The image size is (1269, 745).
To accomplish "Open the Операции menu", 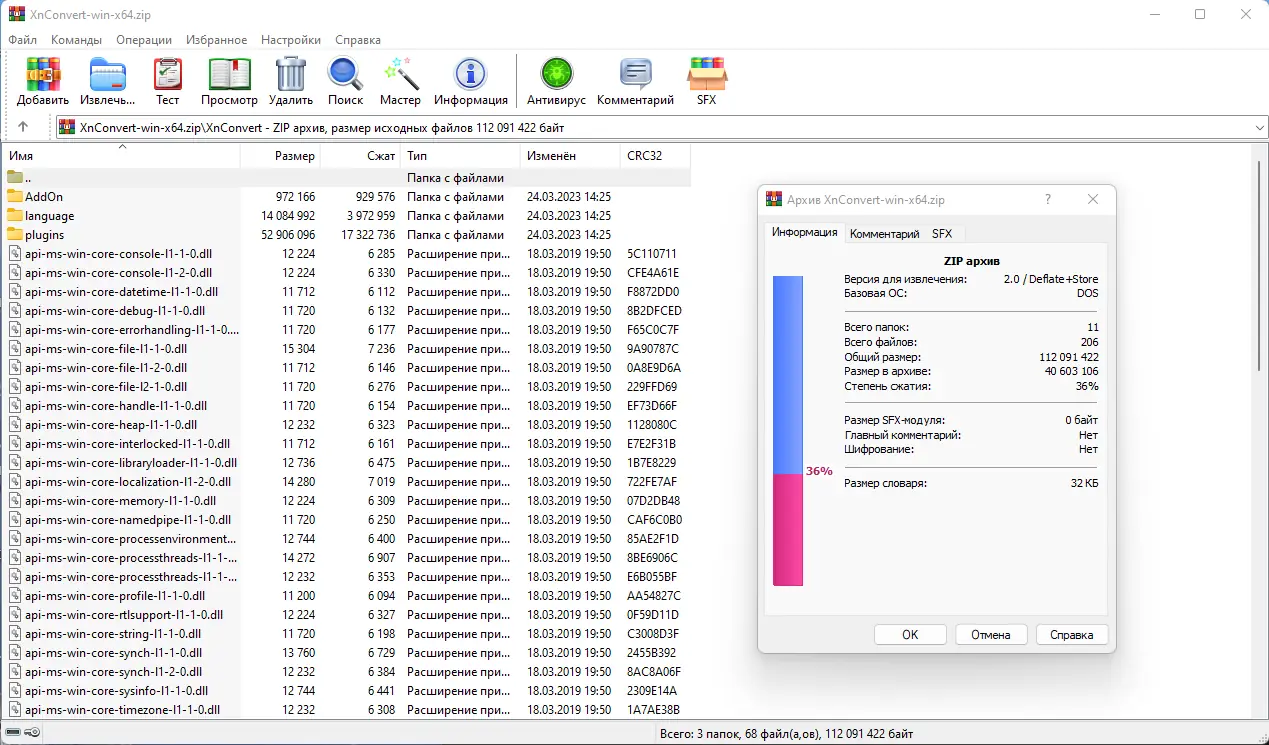I will (144, 40).
